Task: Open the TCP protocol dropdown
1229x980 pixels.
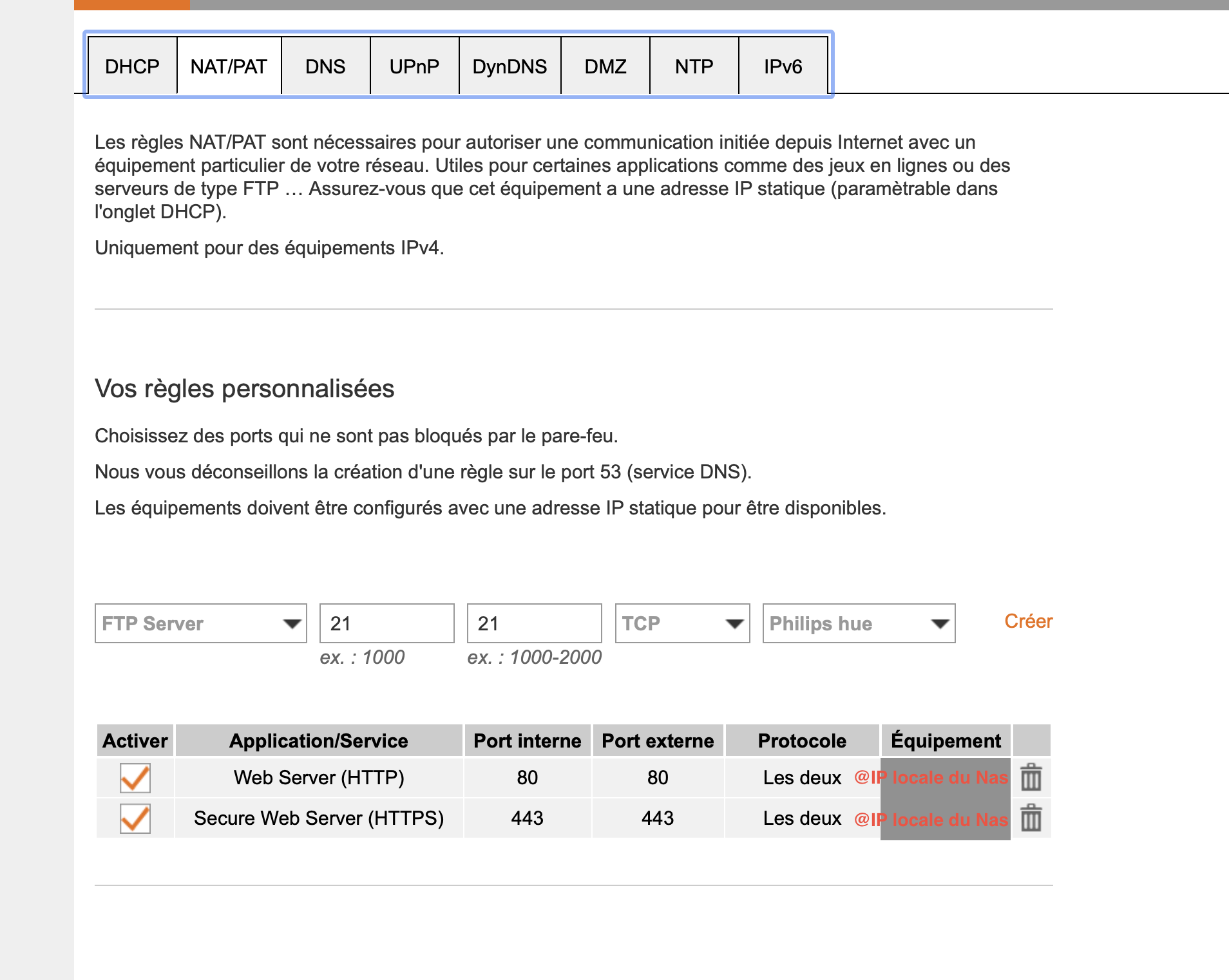Action: tap(682, 623)
